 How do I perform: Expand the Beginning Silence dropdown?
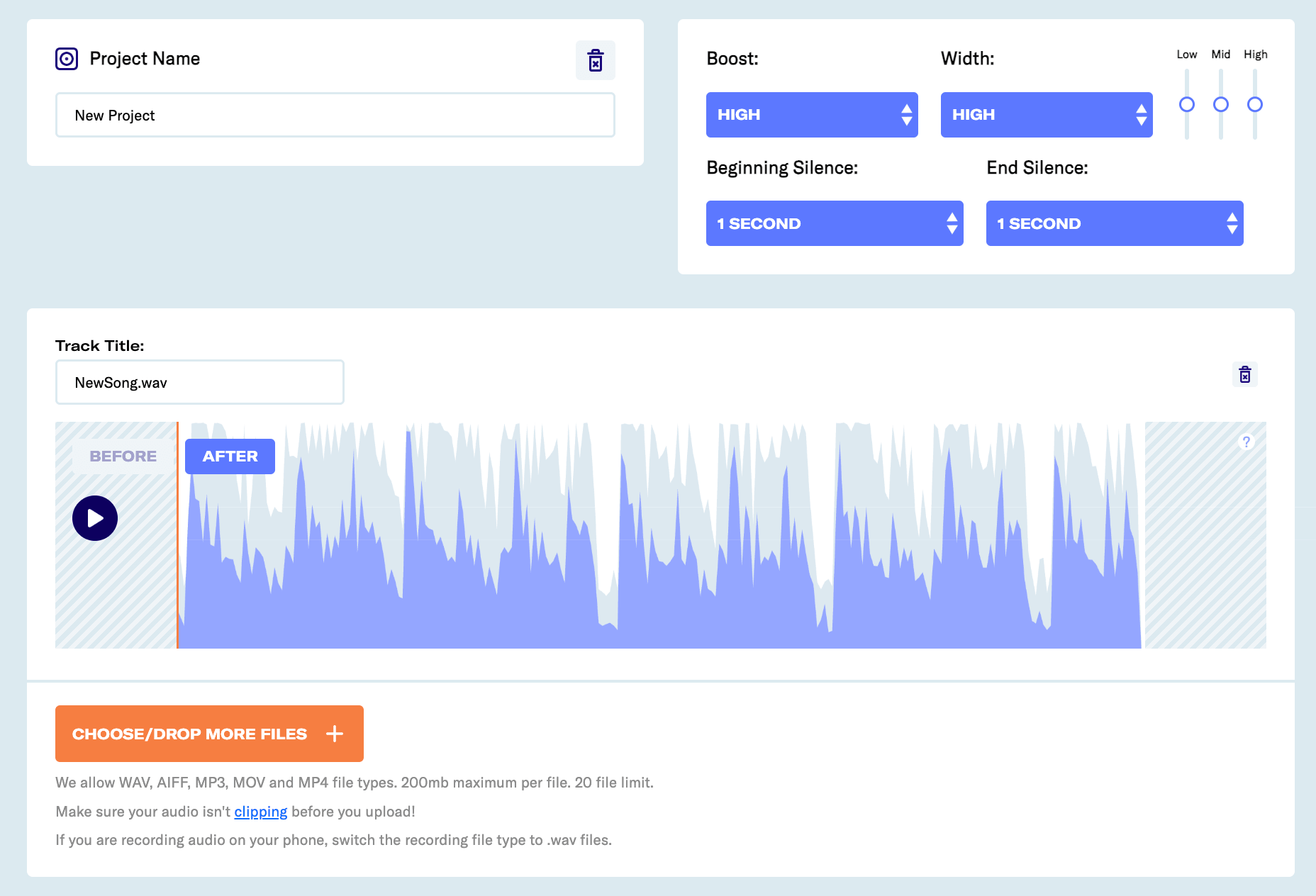click(x=835, y=223)
